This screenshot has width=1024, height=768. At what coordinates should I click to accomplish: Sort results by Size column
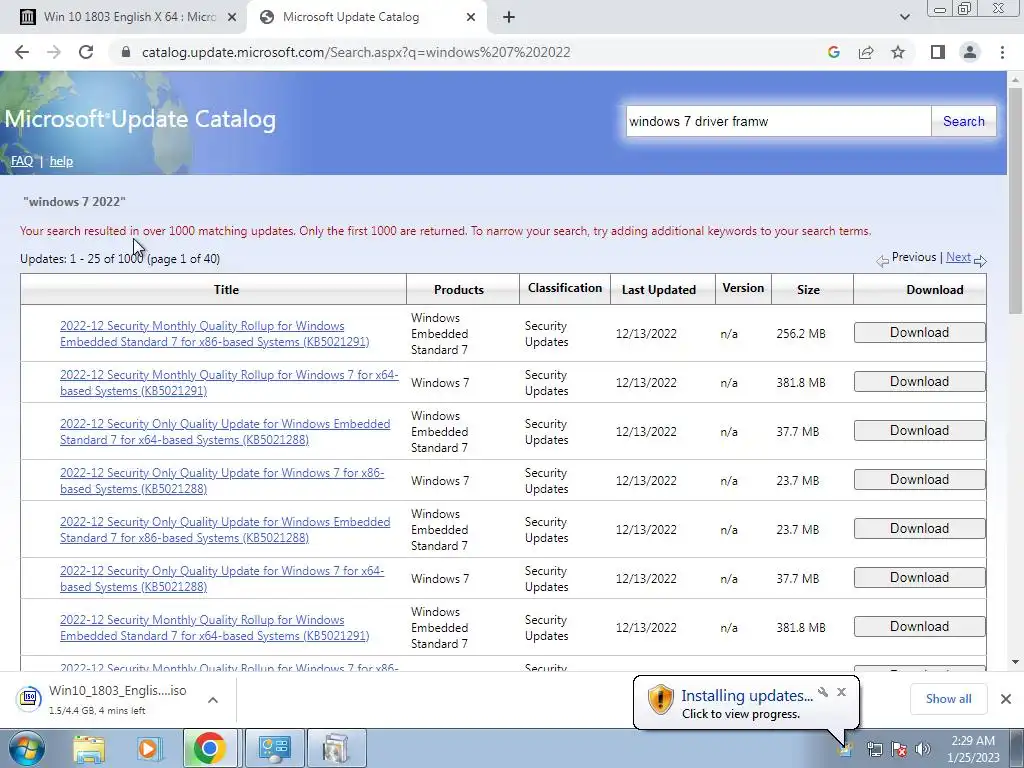tap(808, 289)
